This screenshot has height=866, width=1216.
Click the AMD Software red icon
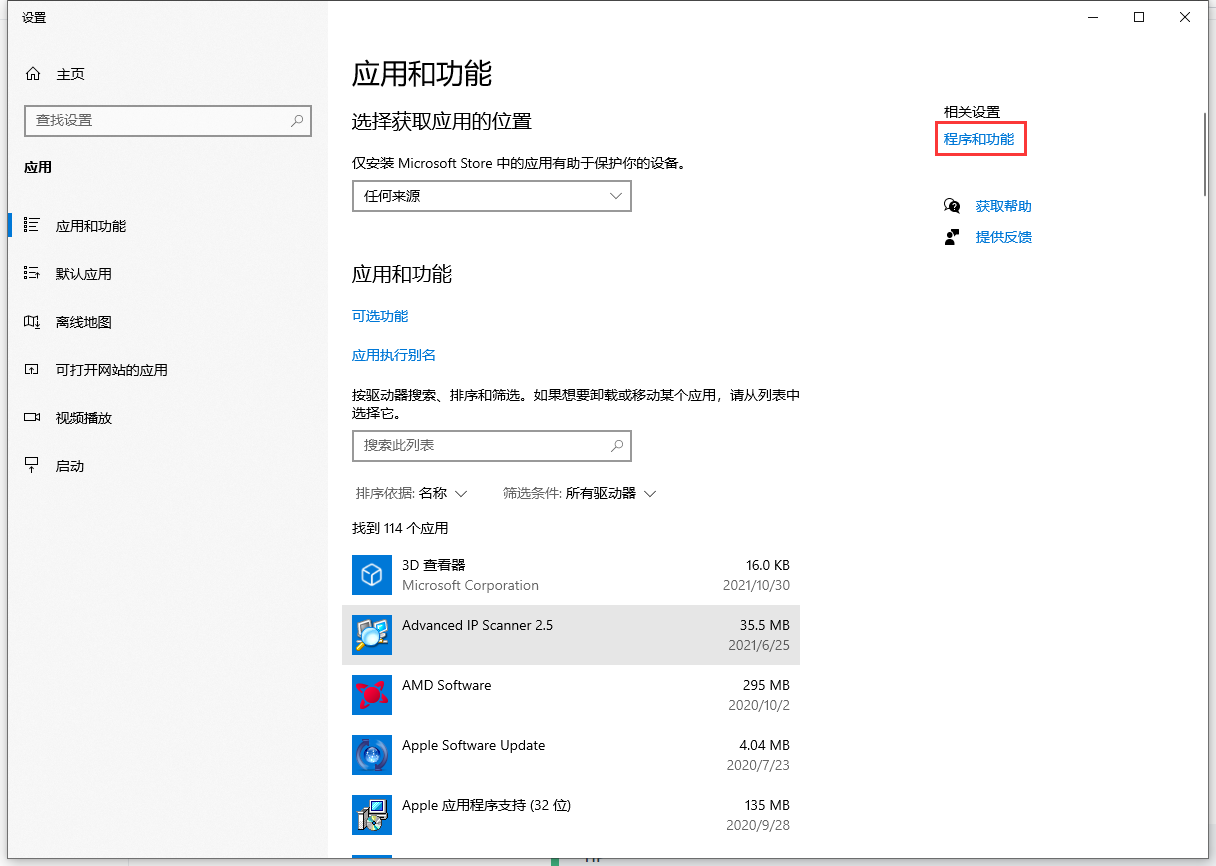[372, 695]
